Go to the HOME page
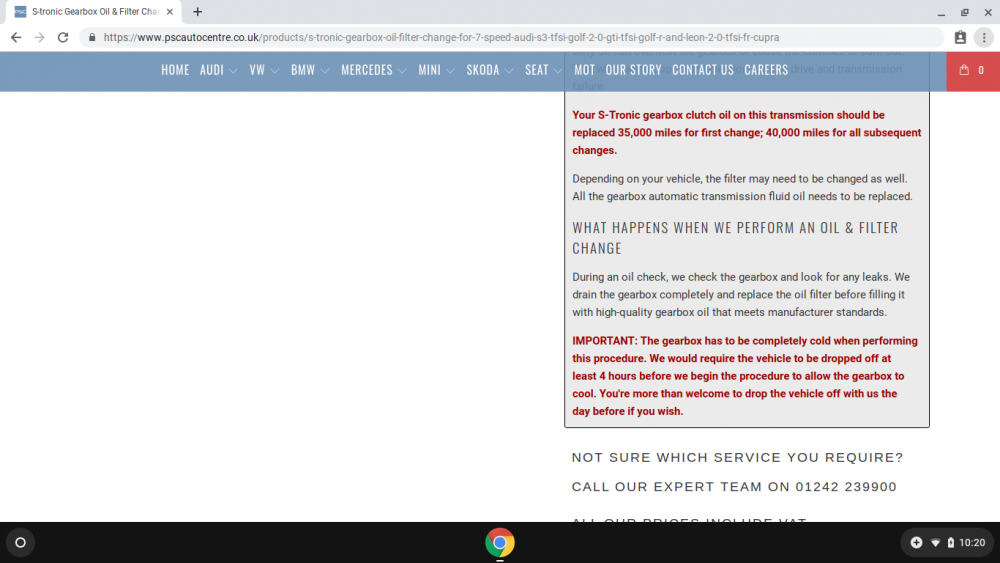 (175, 69)
